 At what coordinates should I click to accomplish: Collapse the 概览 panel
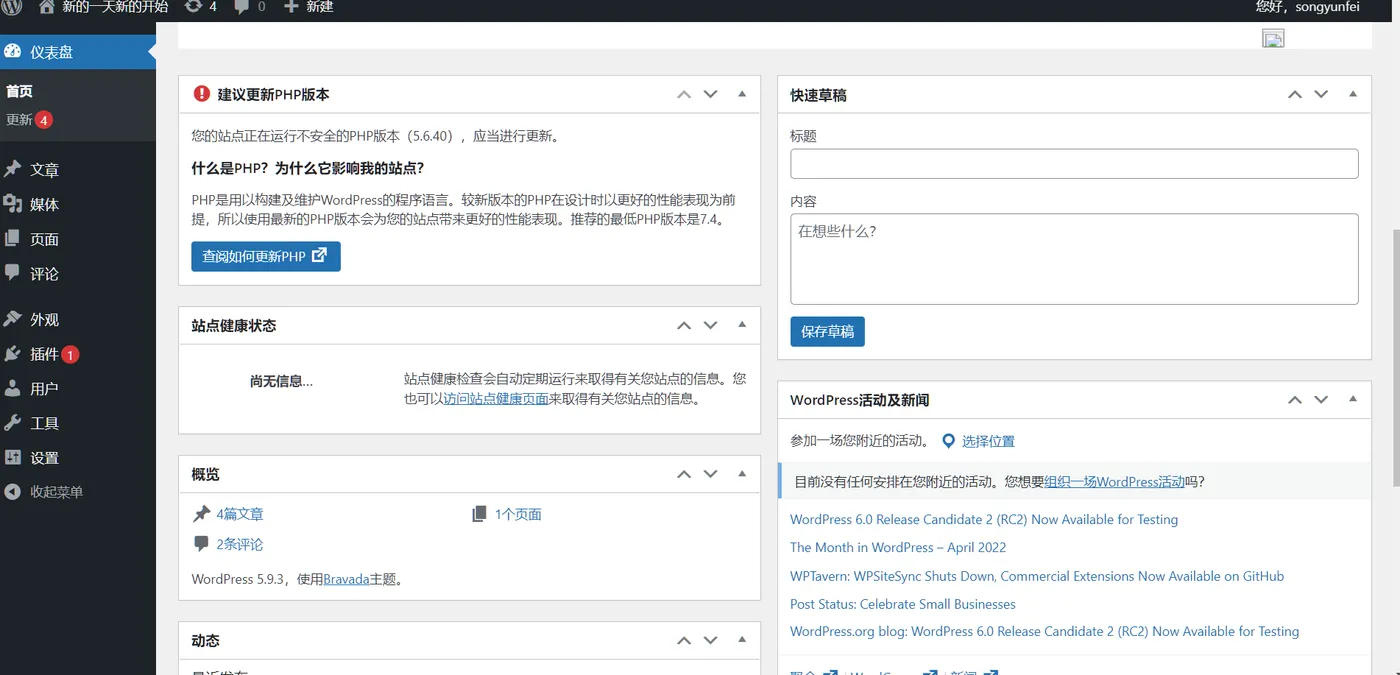[x=742, y=474]
